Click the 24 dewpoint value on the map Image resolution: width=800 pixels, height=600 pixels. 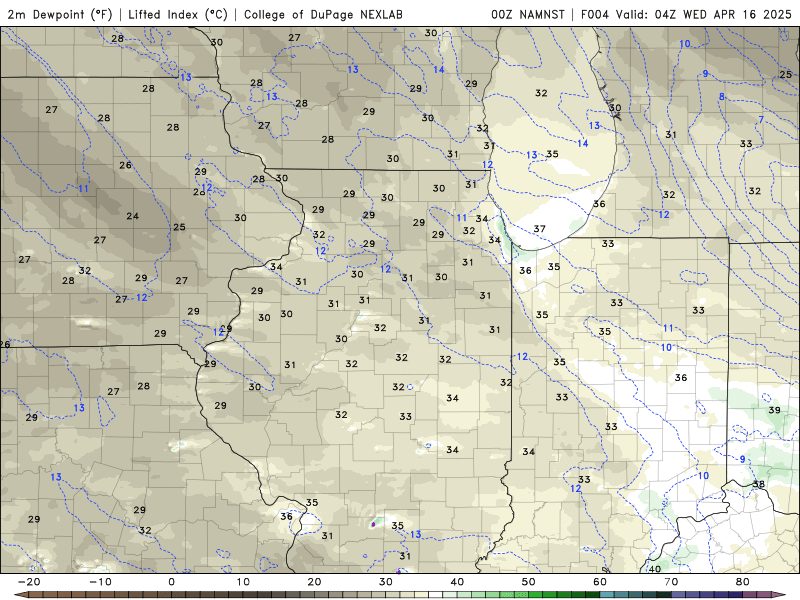tap(133, 216)
